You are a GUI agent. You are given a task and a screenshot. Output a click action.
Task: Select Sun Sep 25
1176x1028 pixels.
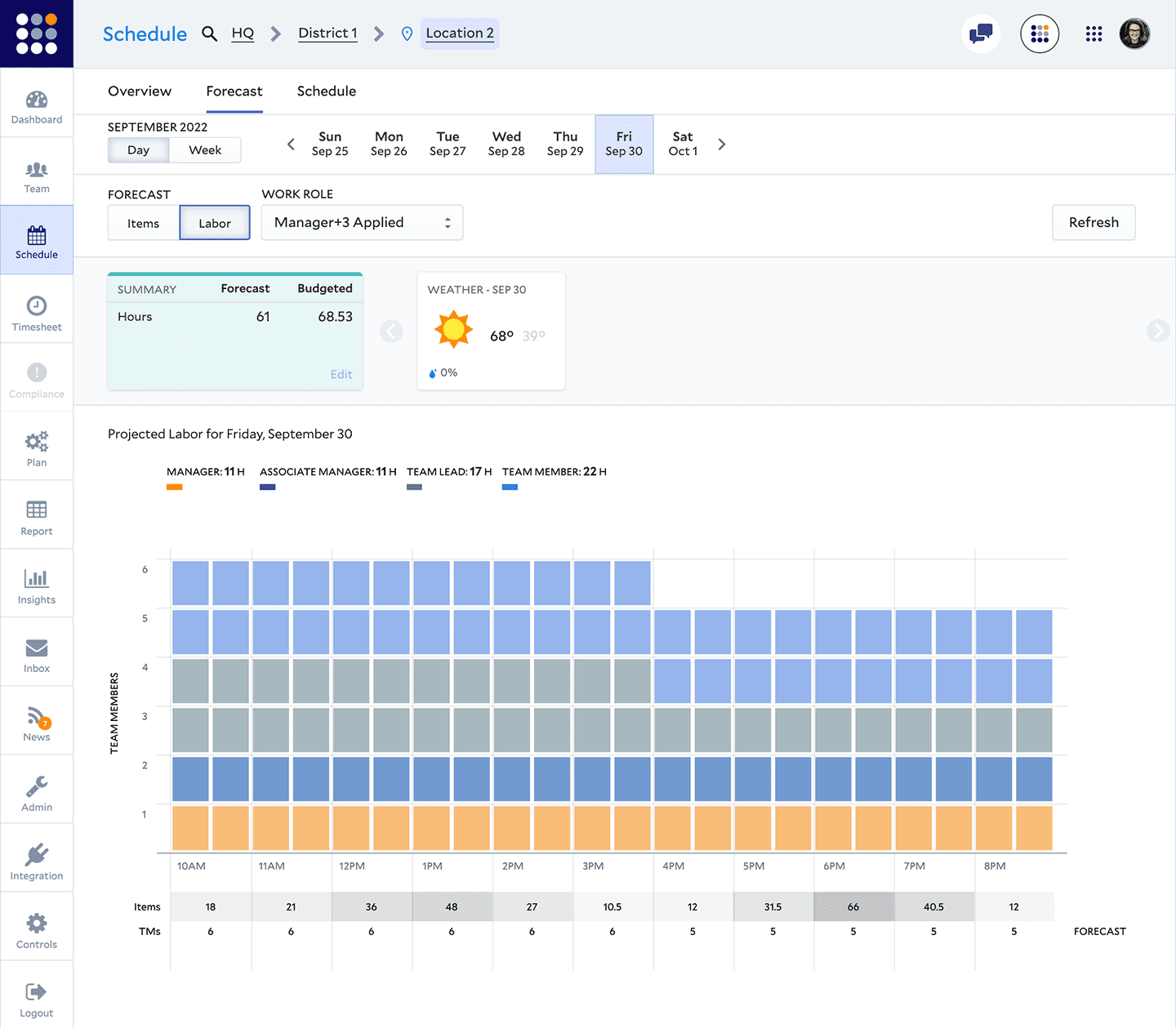point(330,144)
